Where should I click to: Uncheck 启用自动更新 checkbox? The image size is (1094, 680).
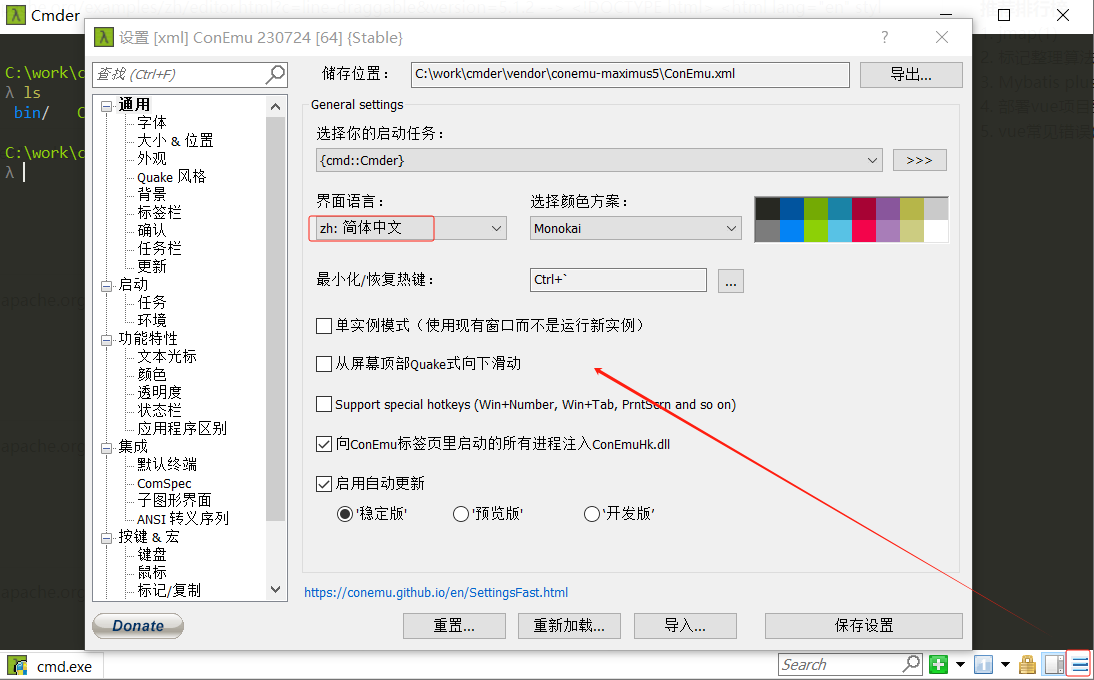(x=324, y=484)
